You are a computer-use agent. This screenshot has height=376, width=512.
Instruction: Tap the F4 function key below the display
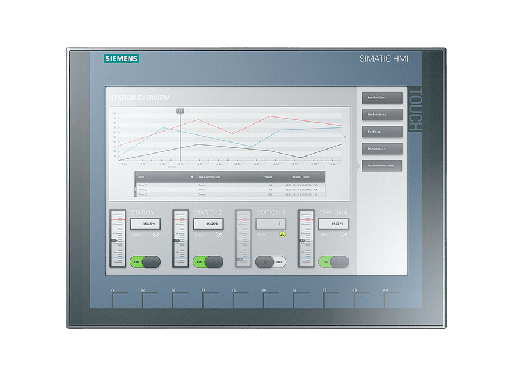point(210,299)
